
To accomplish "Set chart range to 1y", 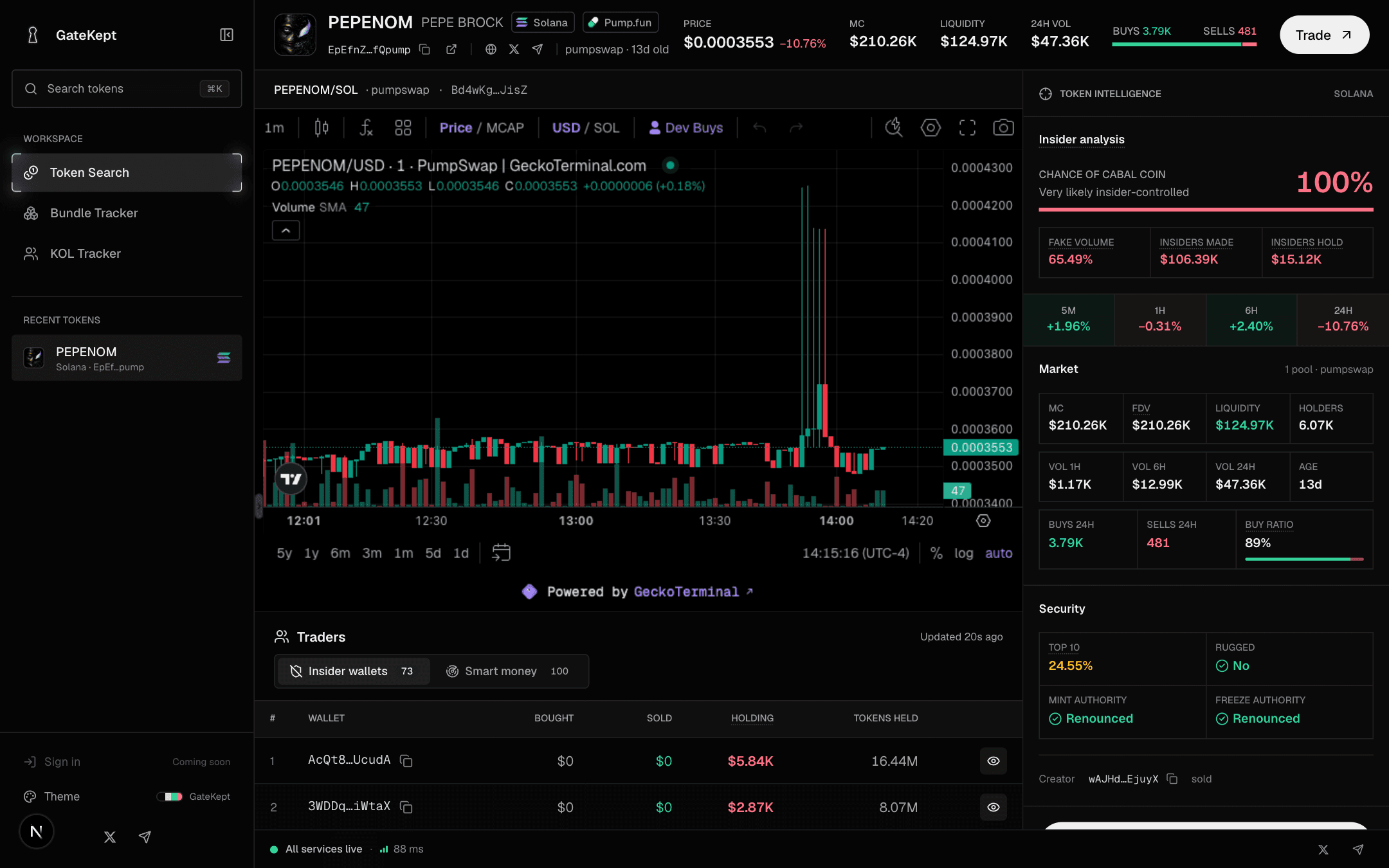I will tap(311, 553).
